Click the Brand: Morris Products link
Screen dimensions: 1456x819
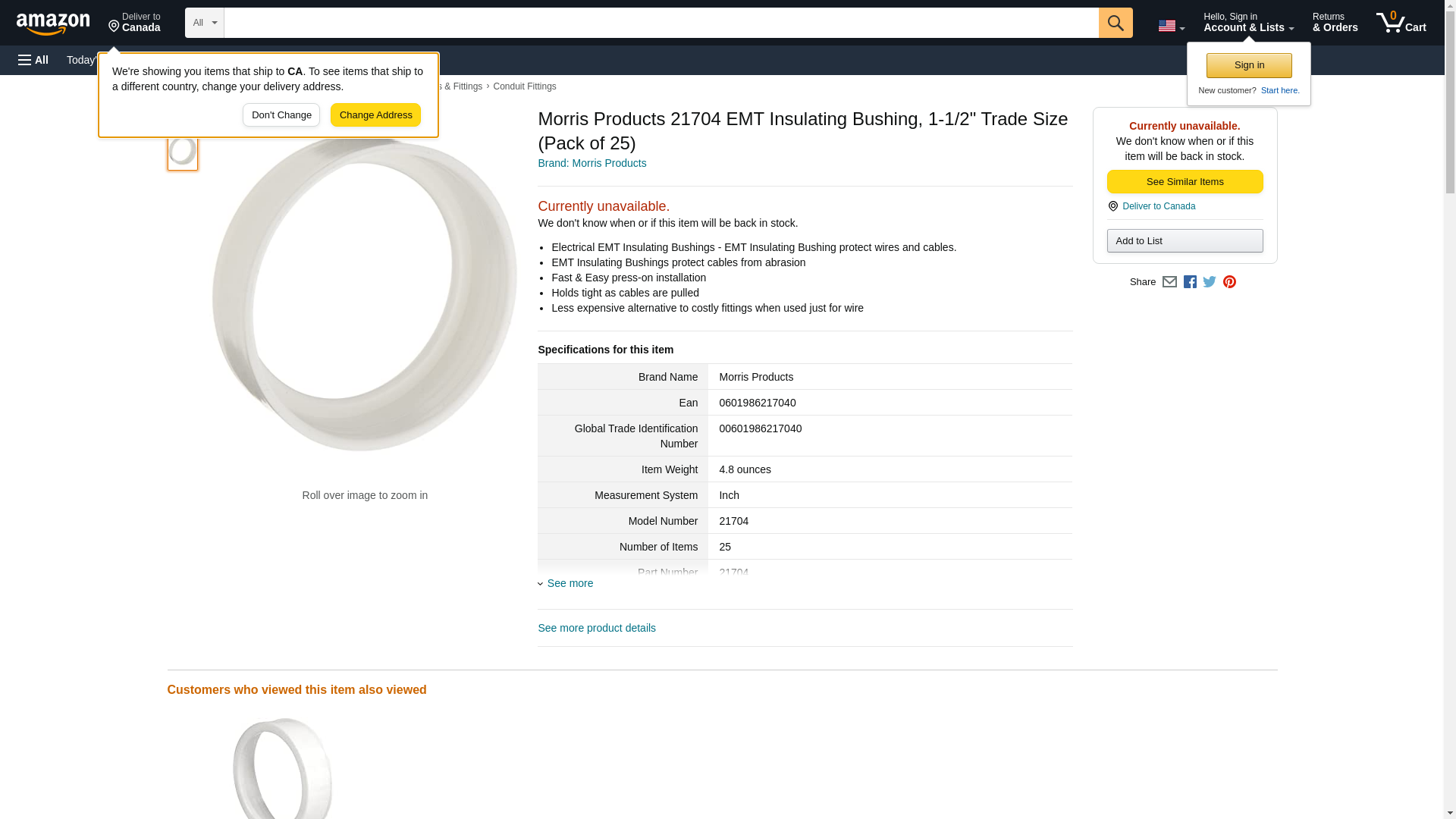coord(591,163)
